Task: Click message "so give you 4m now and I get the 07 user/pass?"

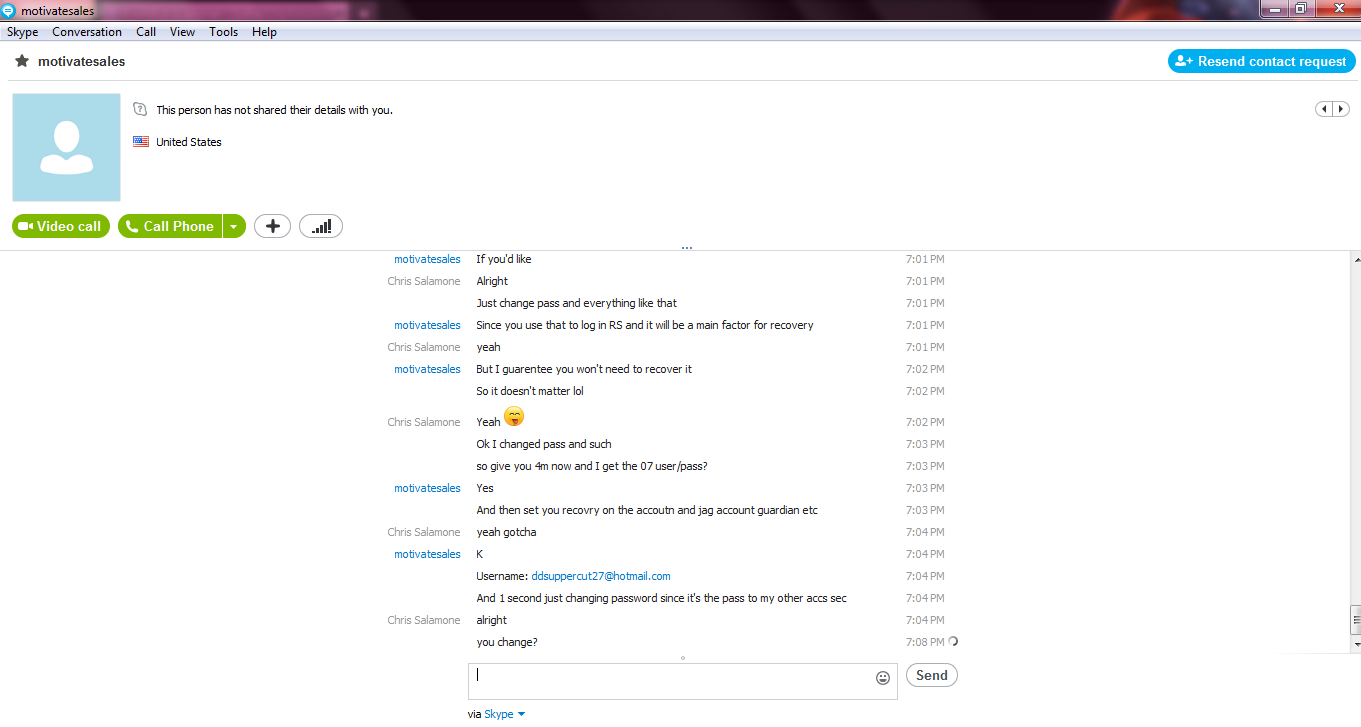Action: coord(592,466)
